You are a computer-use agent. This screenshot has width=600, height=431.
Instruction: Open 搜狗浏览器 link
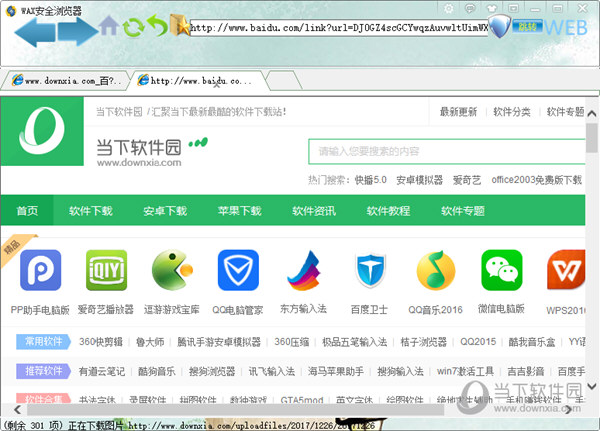212,371
